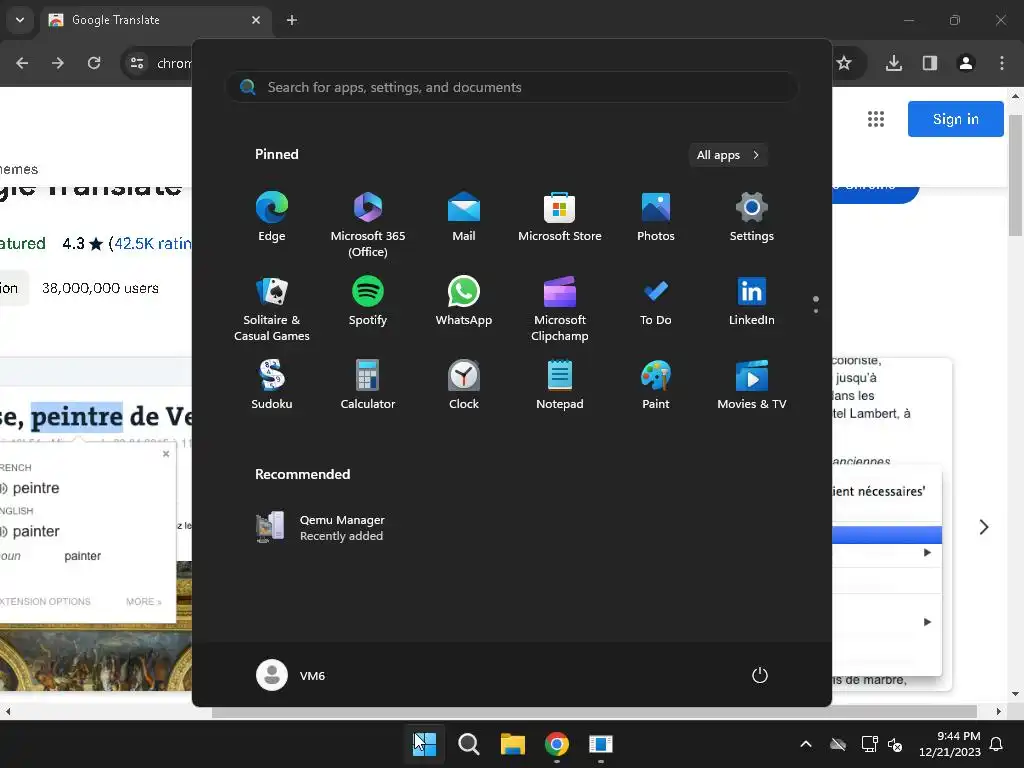Open taskbar Search
Image resolution: width=1024 pixels, height=768 pixels.
point(468,743)
